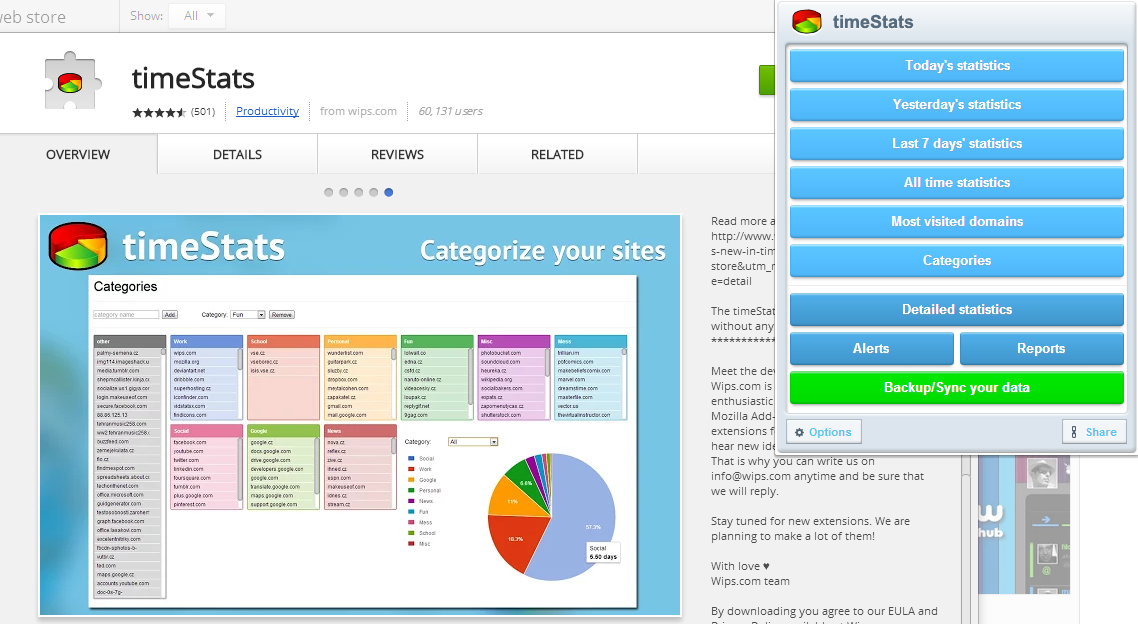Switch to the OVERVIEW tab

(x=78, y=155)
